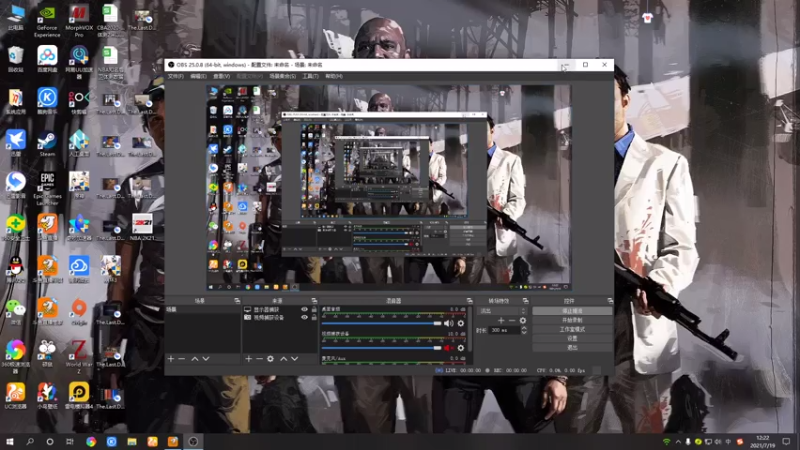This screenshot has width=800, height=450.
Task: Undock the Sources panel with its float icon
Action: (x=314, y=301)
